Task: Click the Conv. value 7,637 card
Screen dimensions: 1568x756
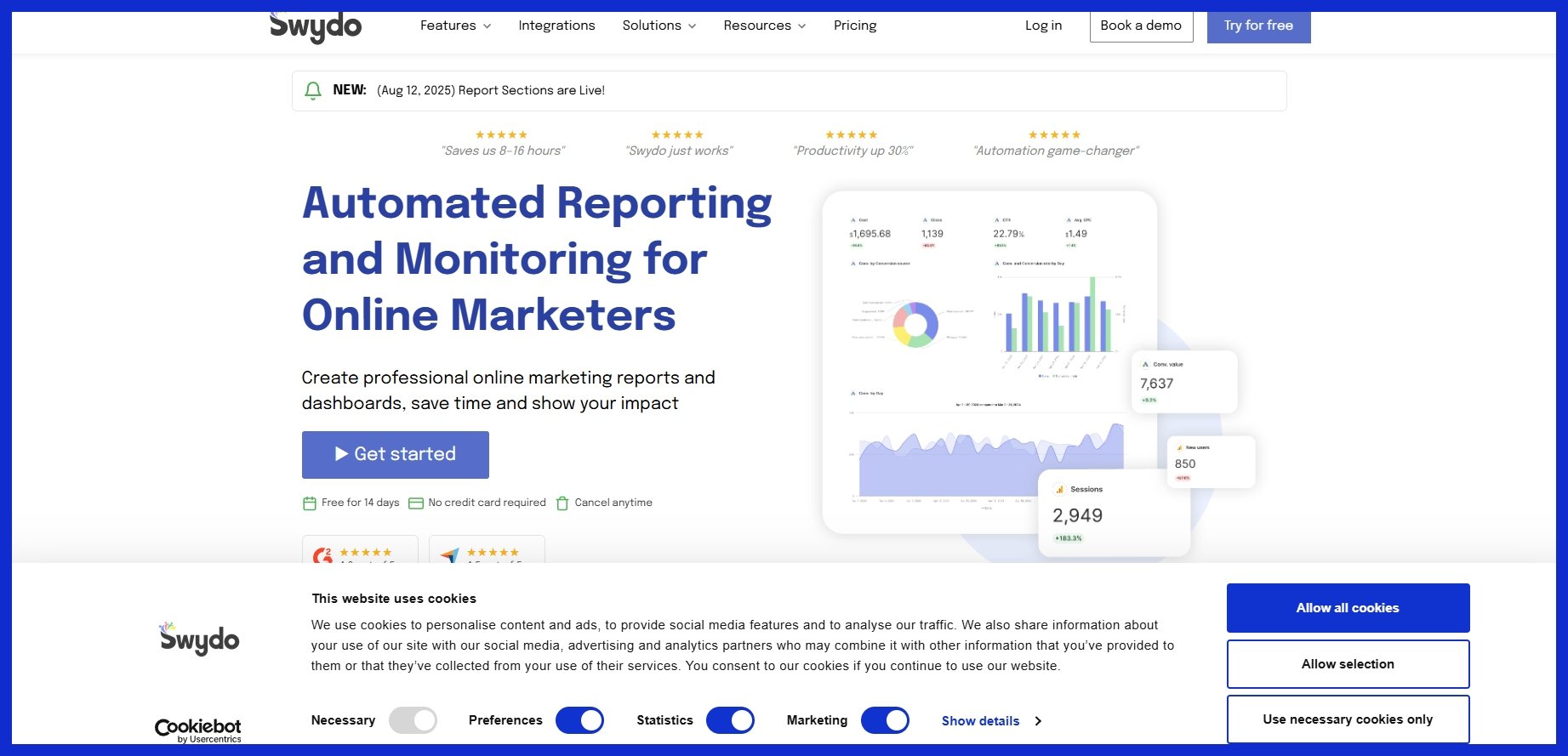Action: point(1184,382)
